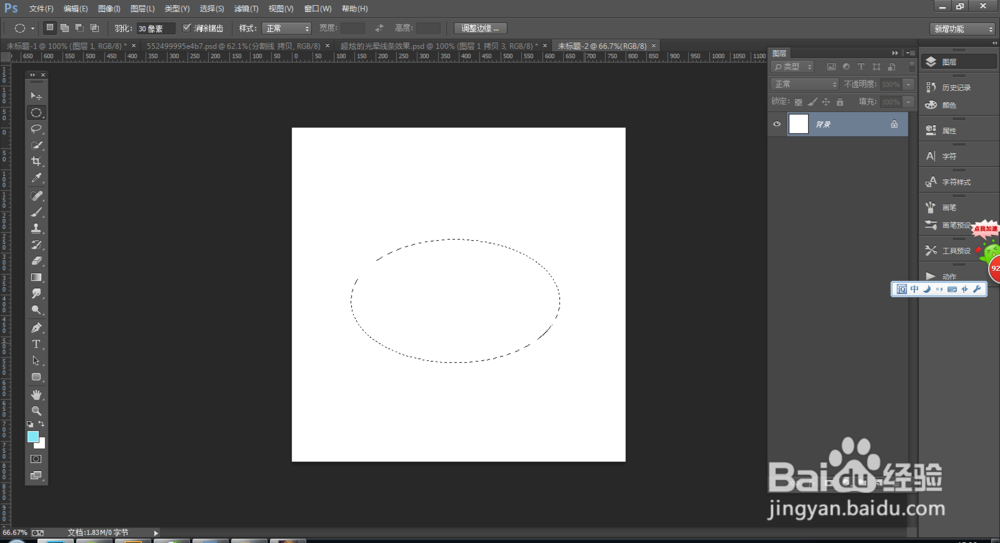Open the 属性 Properties panel

pos(941,130)
